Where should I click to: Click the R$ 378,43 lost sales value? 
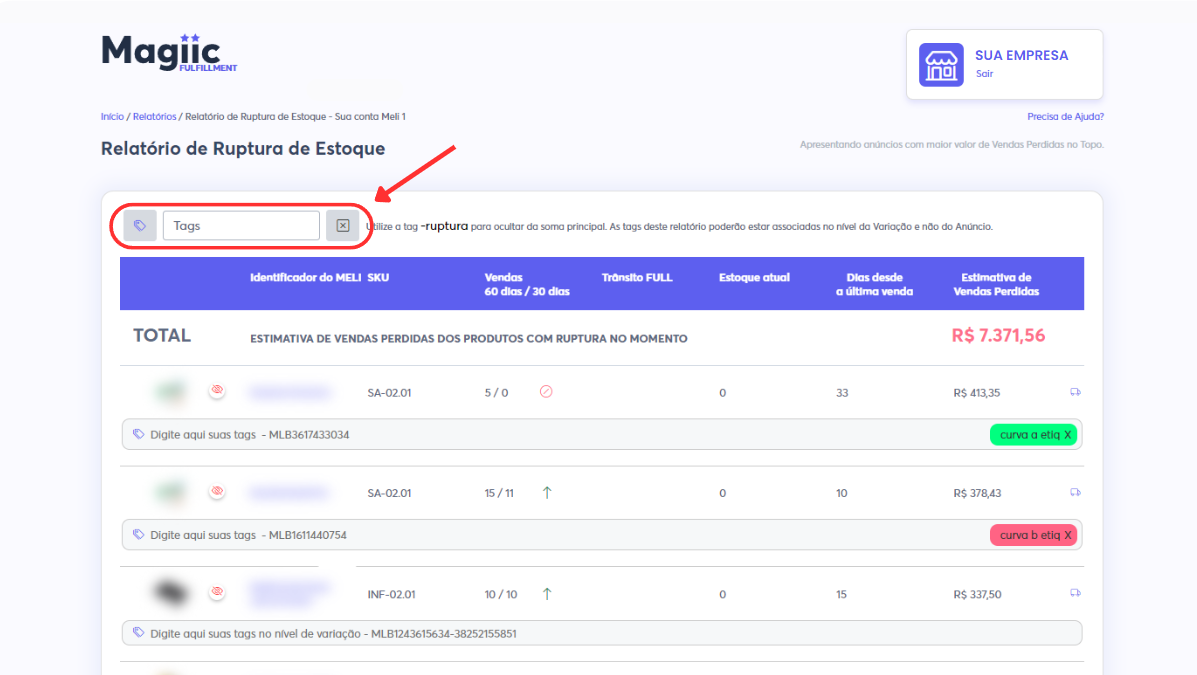pos(976,493)
